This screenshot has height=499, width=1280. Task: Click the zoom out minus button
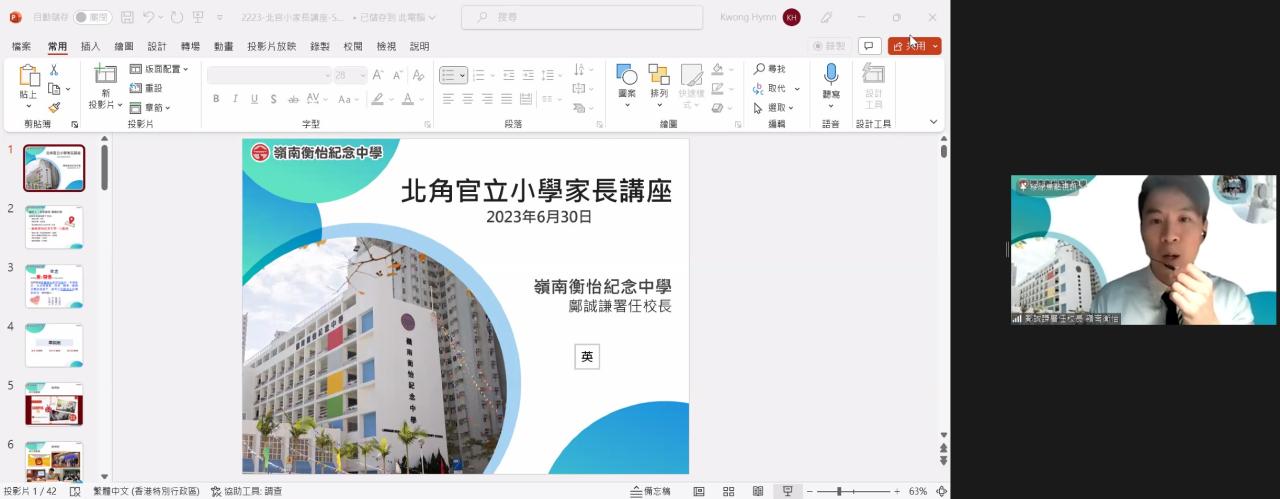(x=810, y=491)
